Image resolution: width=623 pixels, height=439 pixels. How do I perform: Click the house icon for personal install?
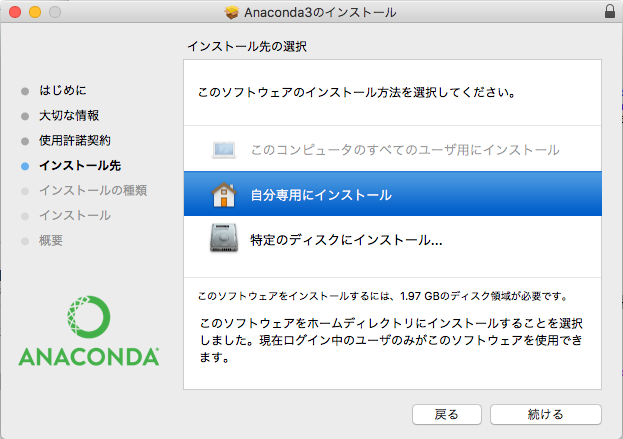pyautogui.click(x=224, y=195)
